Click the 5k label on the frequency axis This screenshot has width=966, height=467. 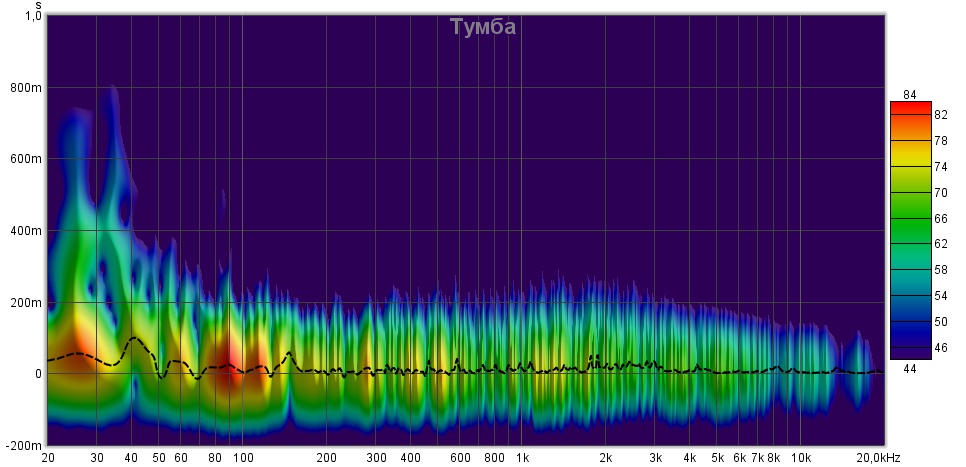[717, 458]
